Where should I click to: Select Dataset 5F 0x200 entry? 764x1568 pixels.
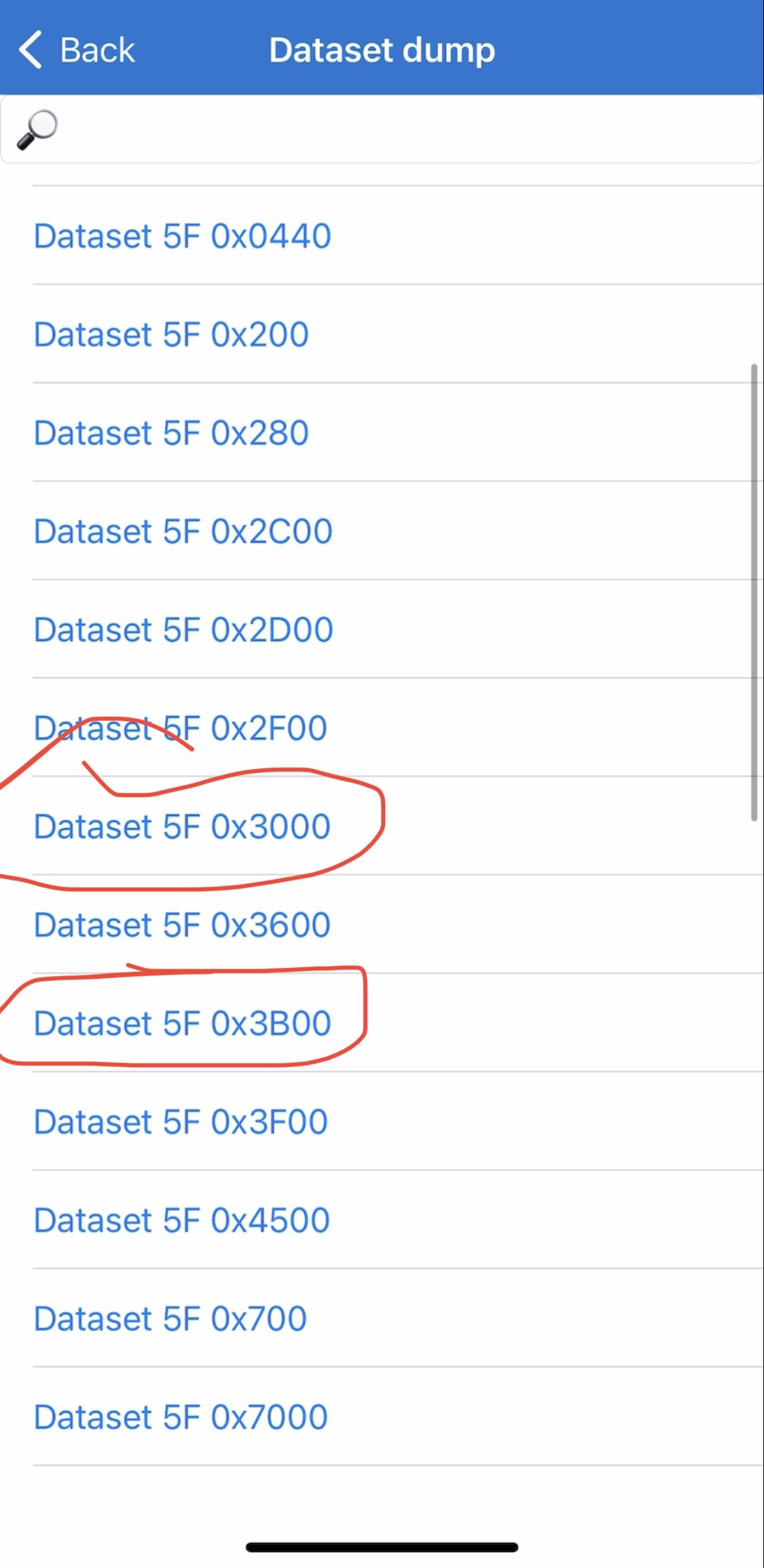[171, 335]
